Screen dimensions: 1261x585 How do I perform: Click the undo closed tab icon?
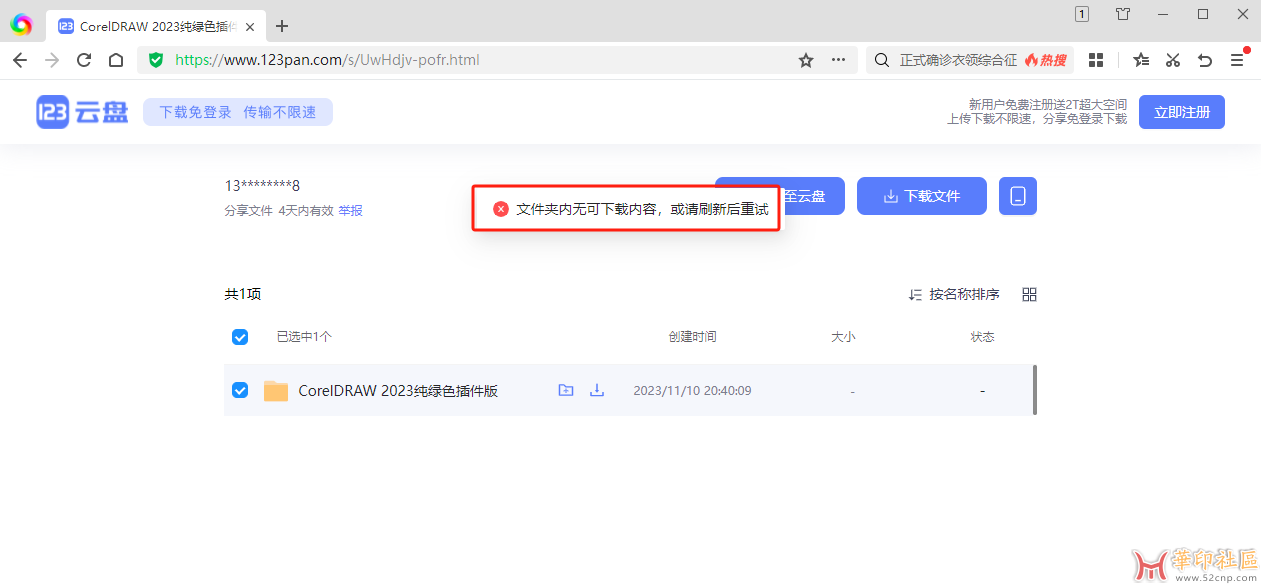coord(1205,60)
